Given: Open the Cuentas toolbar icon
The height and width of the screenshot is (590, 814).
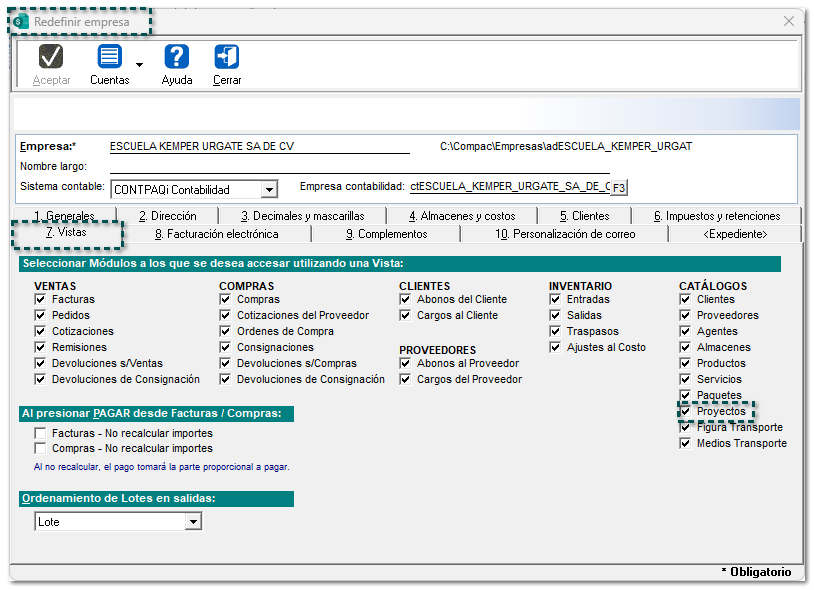Looking at the screenshot, I should pyautogui.click(x=109, y=57).
